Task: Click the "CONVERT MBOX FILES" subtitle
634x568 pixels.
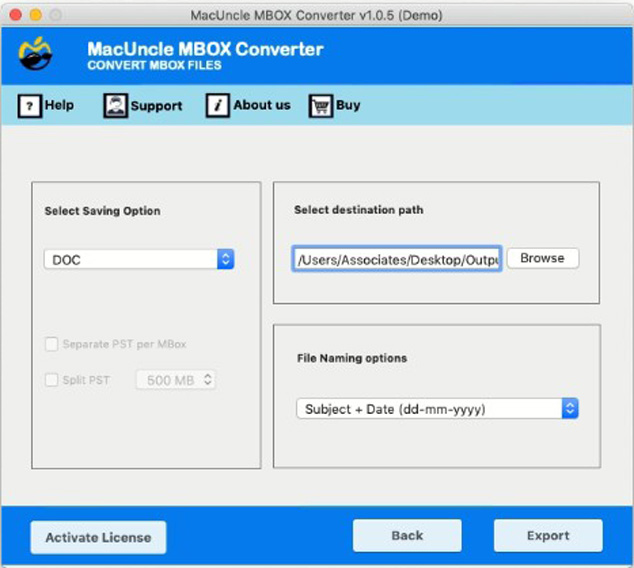Action: click(154, 65)
